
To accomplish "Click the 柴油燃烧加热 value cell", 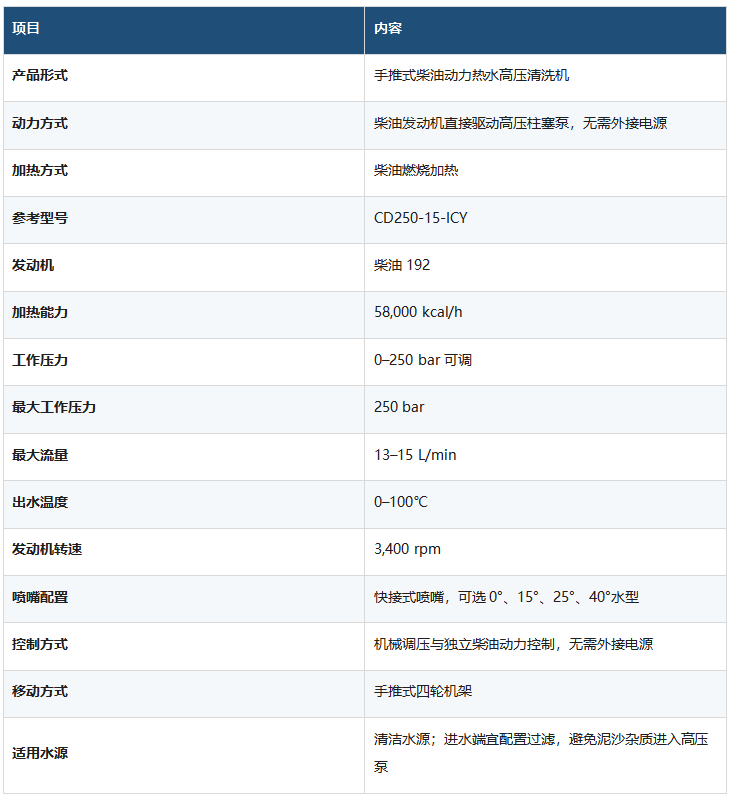I will (x=545, y=173).
